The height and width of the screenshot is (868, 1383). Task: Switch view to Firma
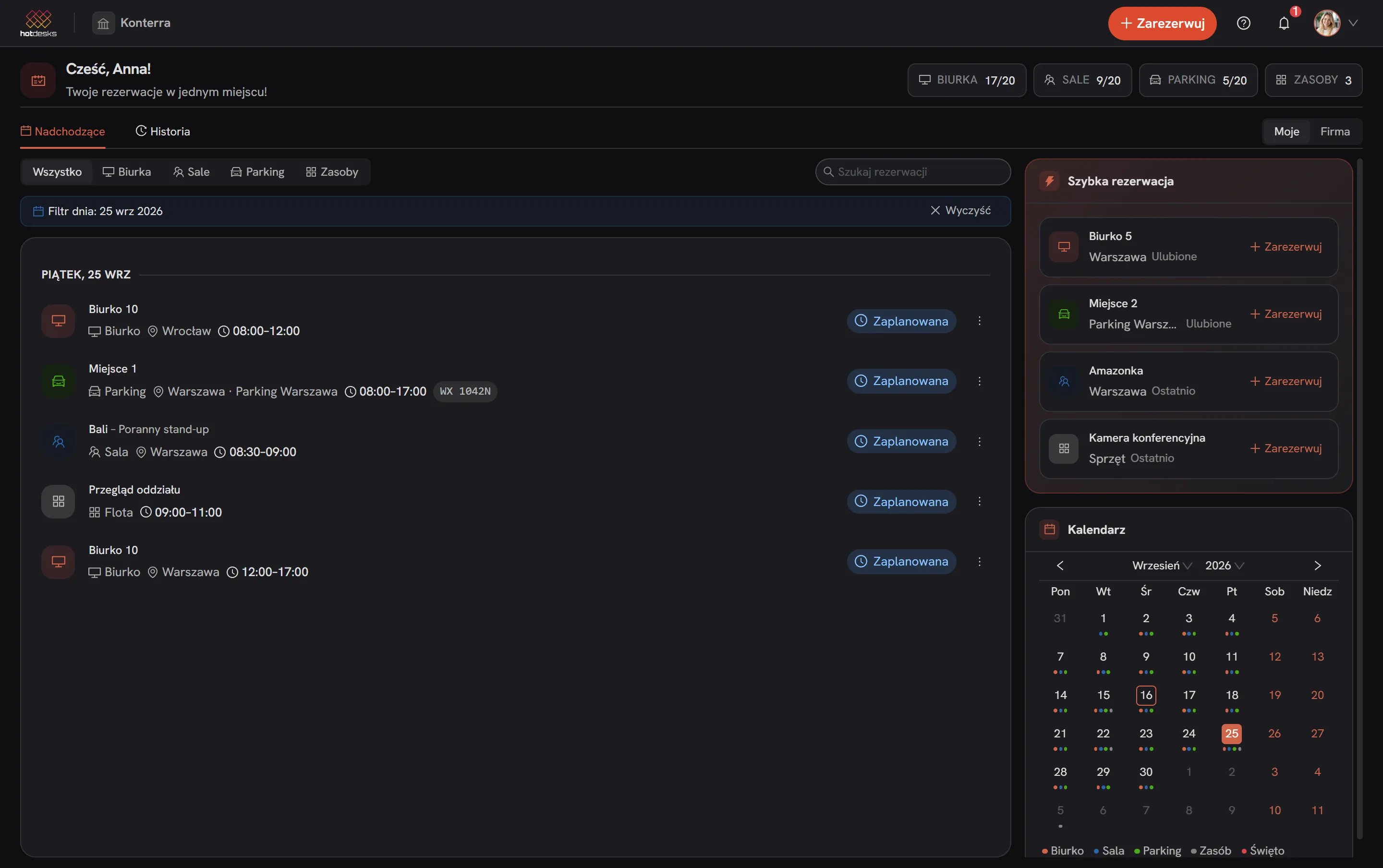1335,132
